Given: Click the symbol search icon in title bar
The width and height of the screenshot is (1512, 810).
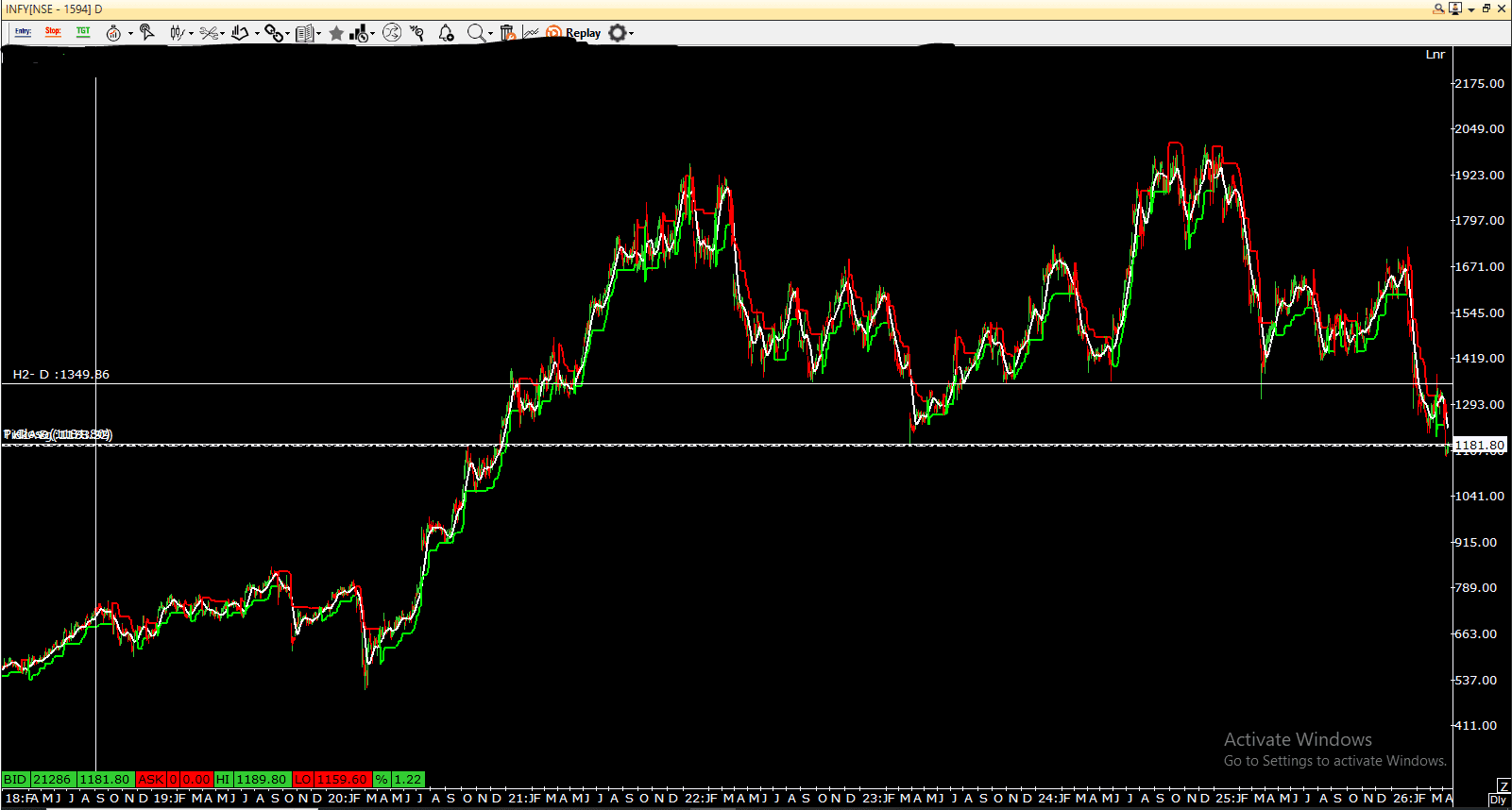Looking at the screenshot, I should click(1438, 8).
